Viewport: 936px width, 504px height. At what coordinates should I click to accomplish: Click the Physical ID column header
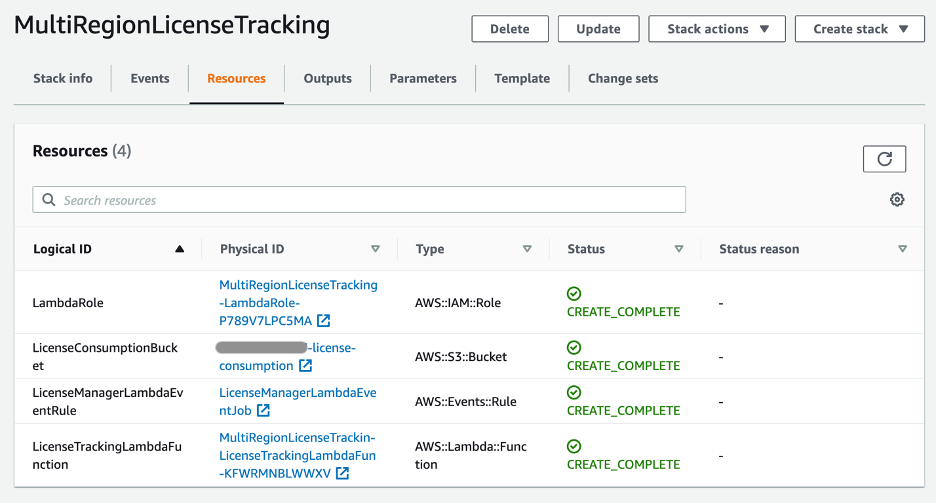[252, 249]
